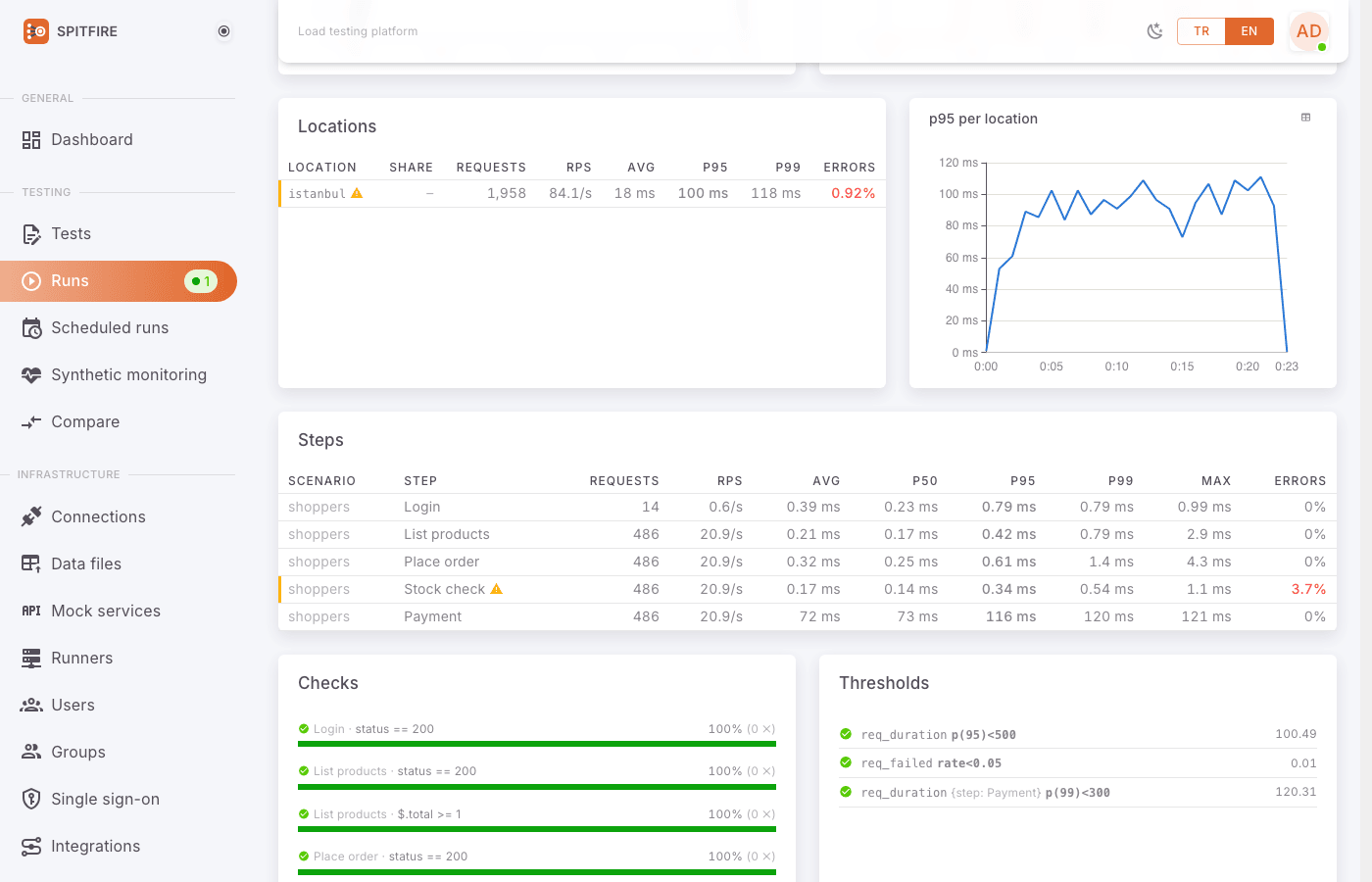This screenshot has height=882, width=1372.
Task: Toggle dark mode moon icon
Action: point(1154,31)
